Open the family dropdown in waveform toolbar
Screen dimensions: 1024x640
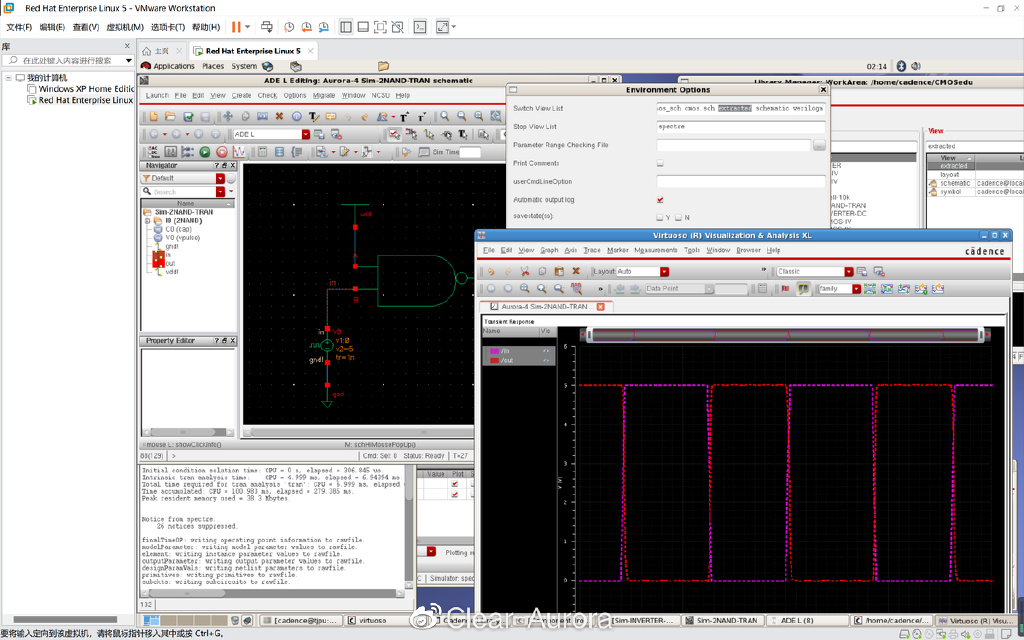click(855, 289)
